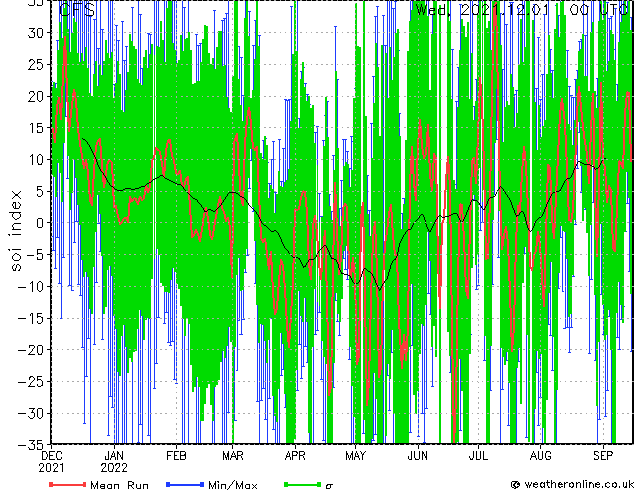This screenshot has width=634, height=490.
Task: Click the y-axis value -30
Action: pos(32,414)
